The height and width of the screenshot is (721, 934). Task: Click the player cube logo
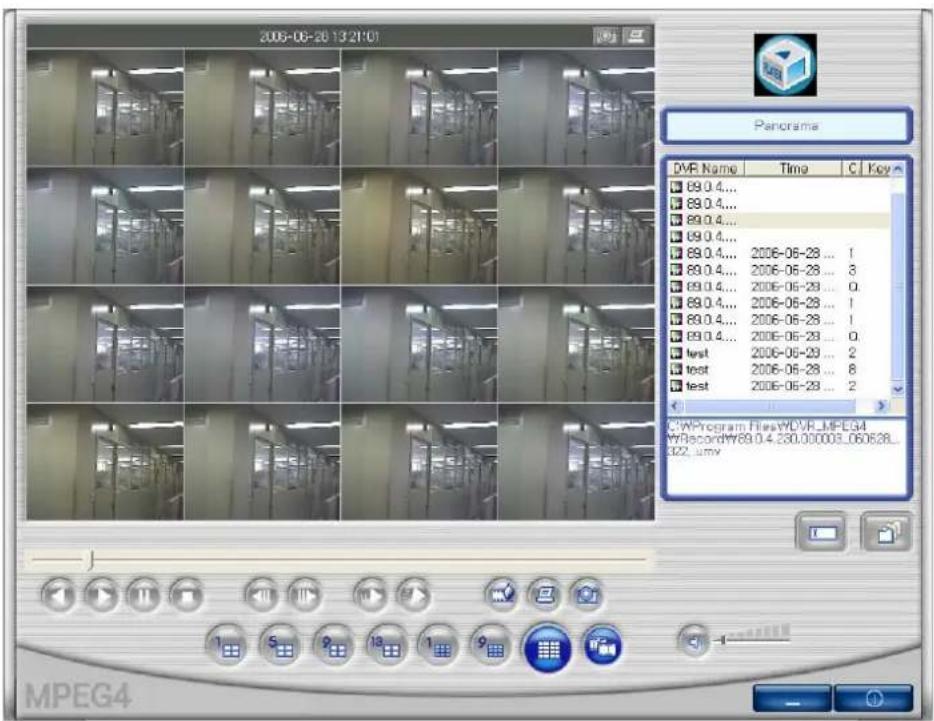(x=785, y=65)
